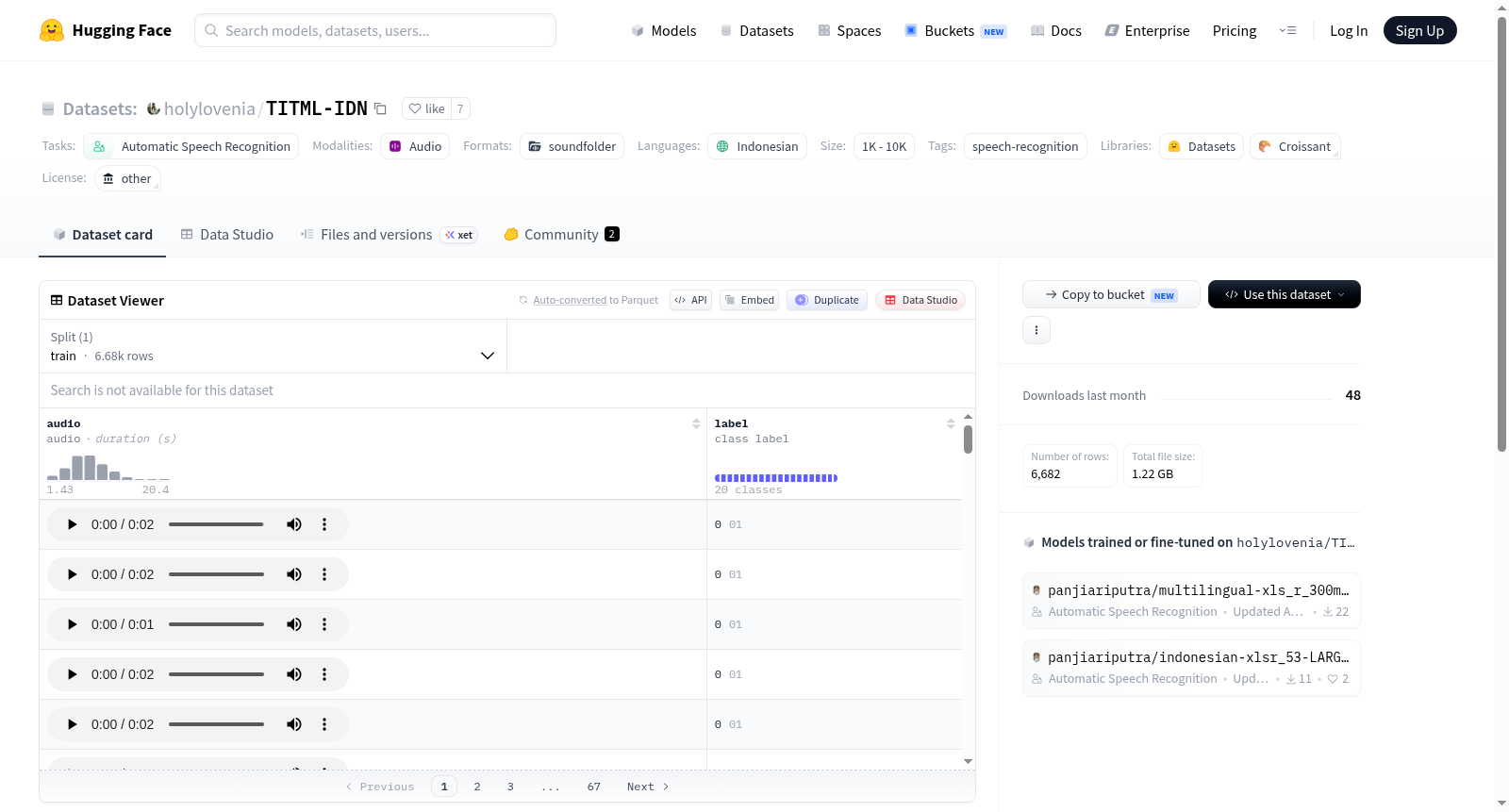Click the more options kebab under Copy to bucket
The width and height of the screenshot is (1509, 812).
point(1036,330)
